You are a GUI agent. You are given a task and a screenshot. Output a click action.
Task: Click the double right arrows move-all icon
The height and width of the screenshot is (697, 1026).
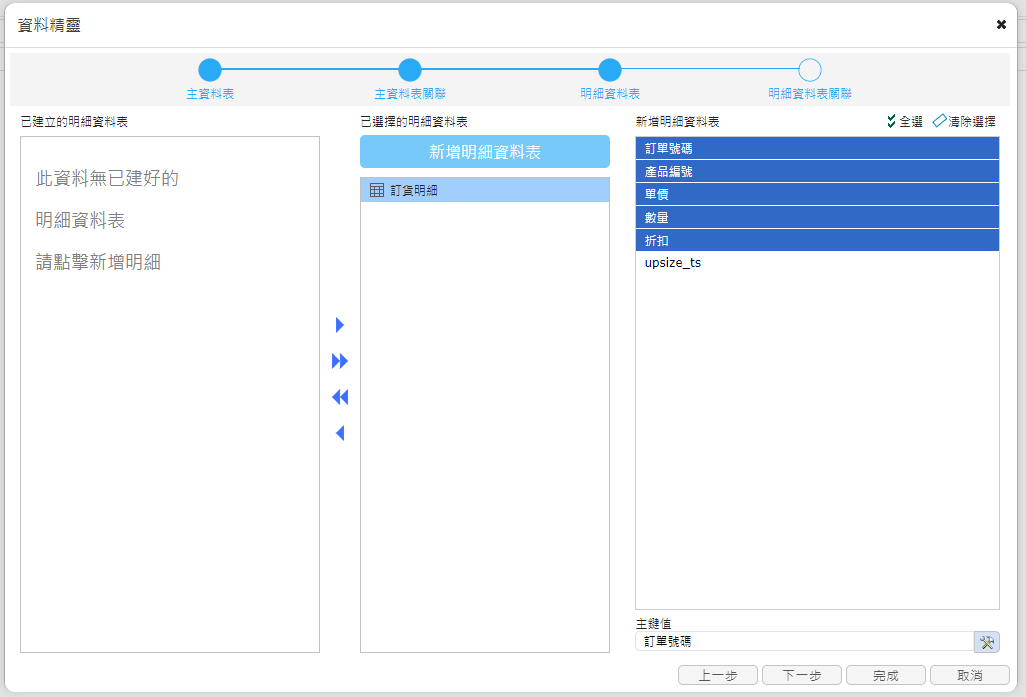point(340,361)
